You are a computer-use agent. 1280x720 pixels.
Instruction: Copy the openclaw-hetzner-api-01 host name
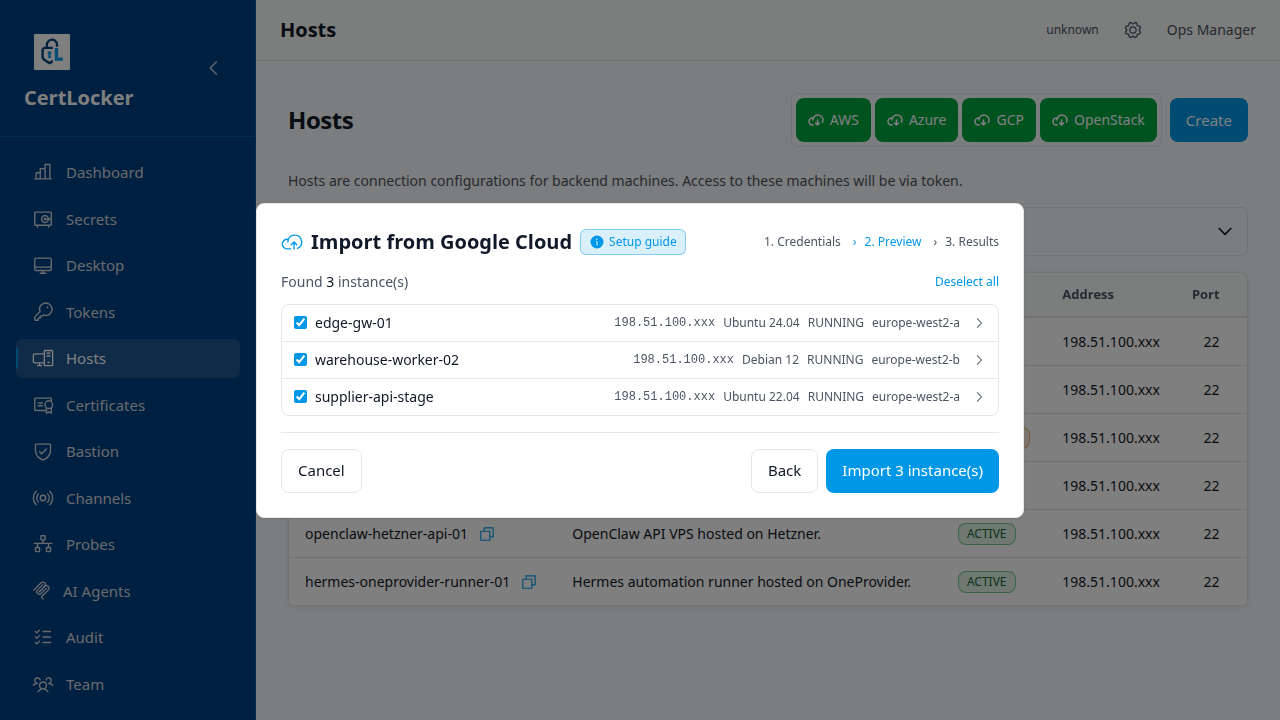[x=487, y=534]
